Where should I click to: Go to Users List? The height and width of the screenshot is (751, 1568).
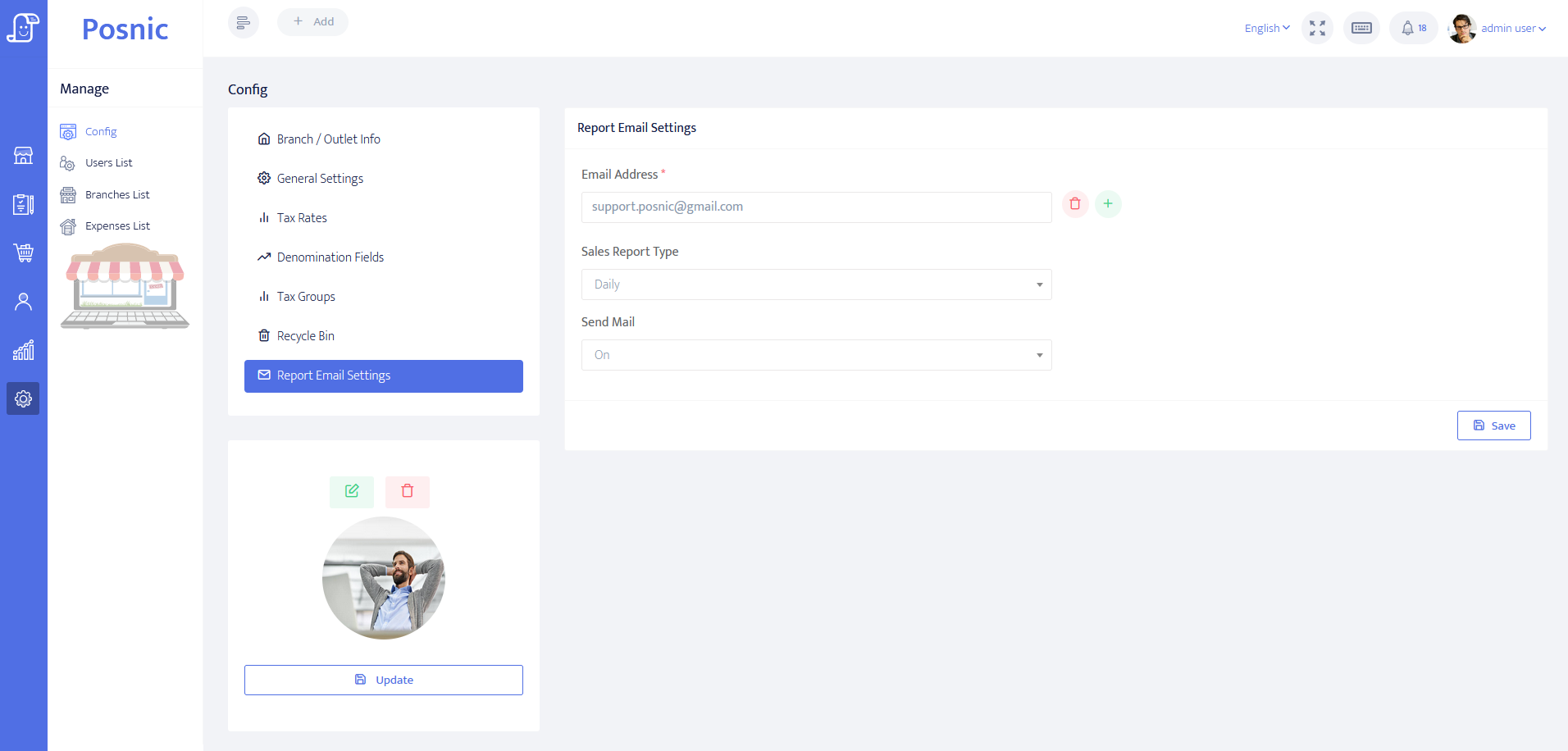tap(108, 163)
